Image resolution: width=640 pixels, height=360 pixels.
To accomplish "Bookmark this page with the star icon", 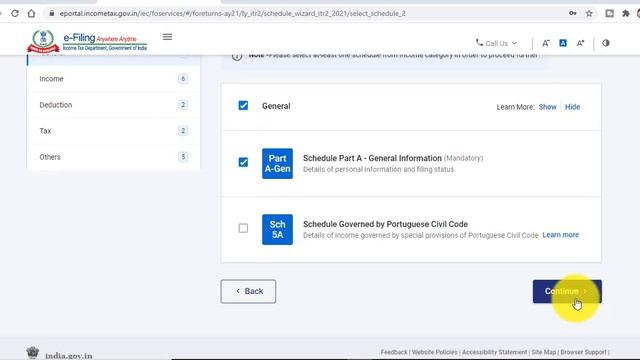I will (x=589, y=13).
